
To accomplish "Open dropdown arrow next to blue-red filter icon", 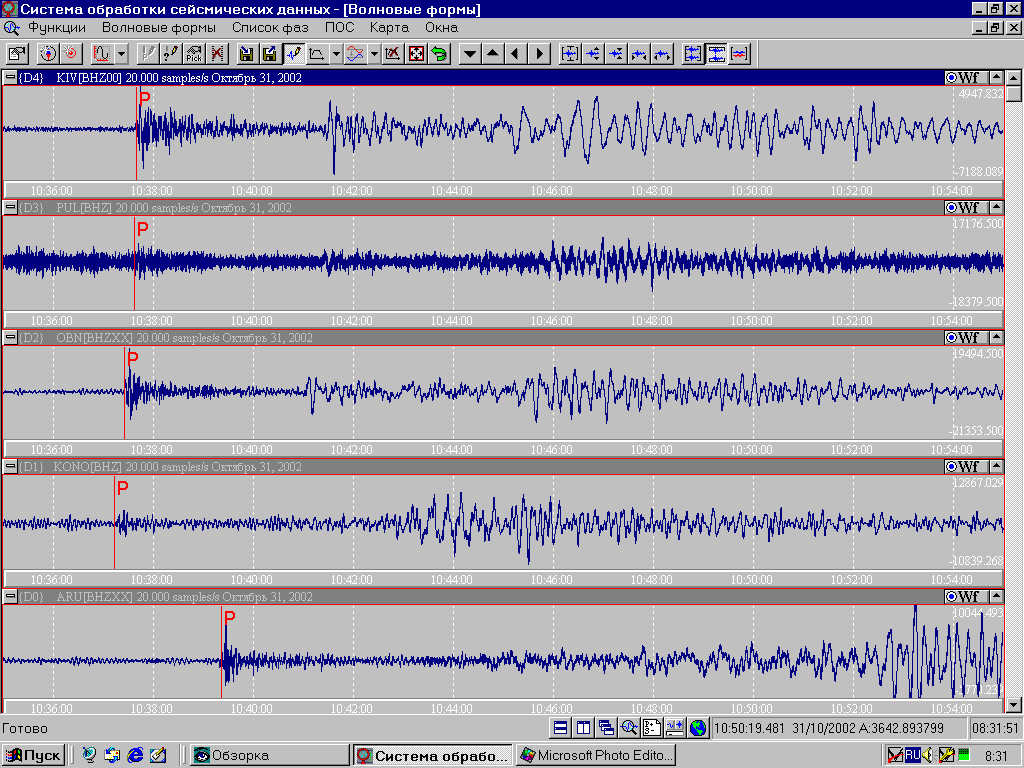I will click(x=373, y=54).
